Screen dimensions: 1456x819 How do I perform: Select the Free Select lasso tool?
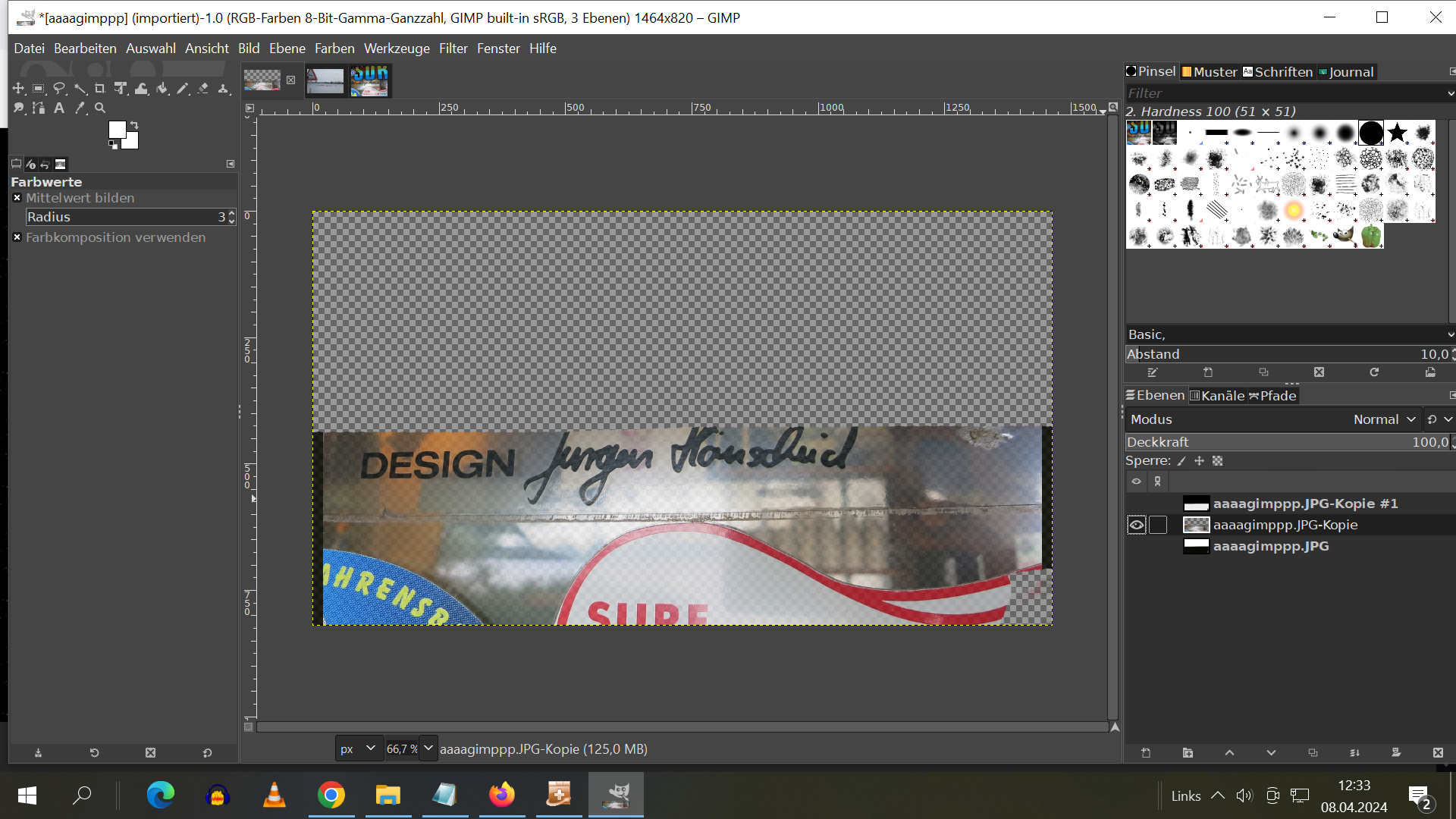59,89
